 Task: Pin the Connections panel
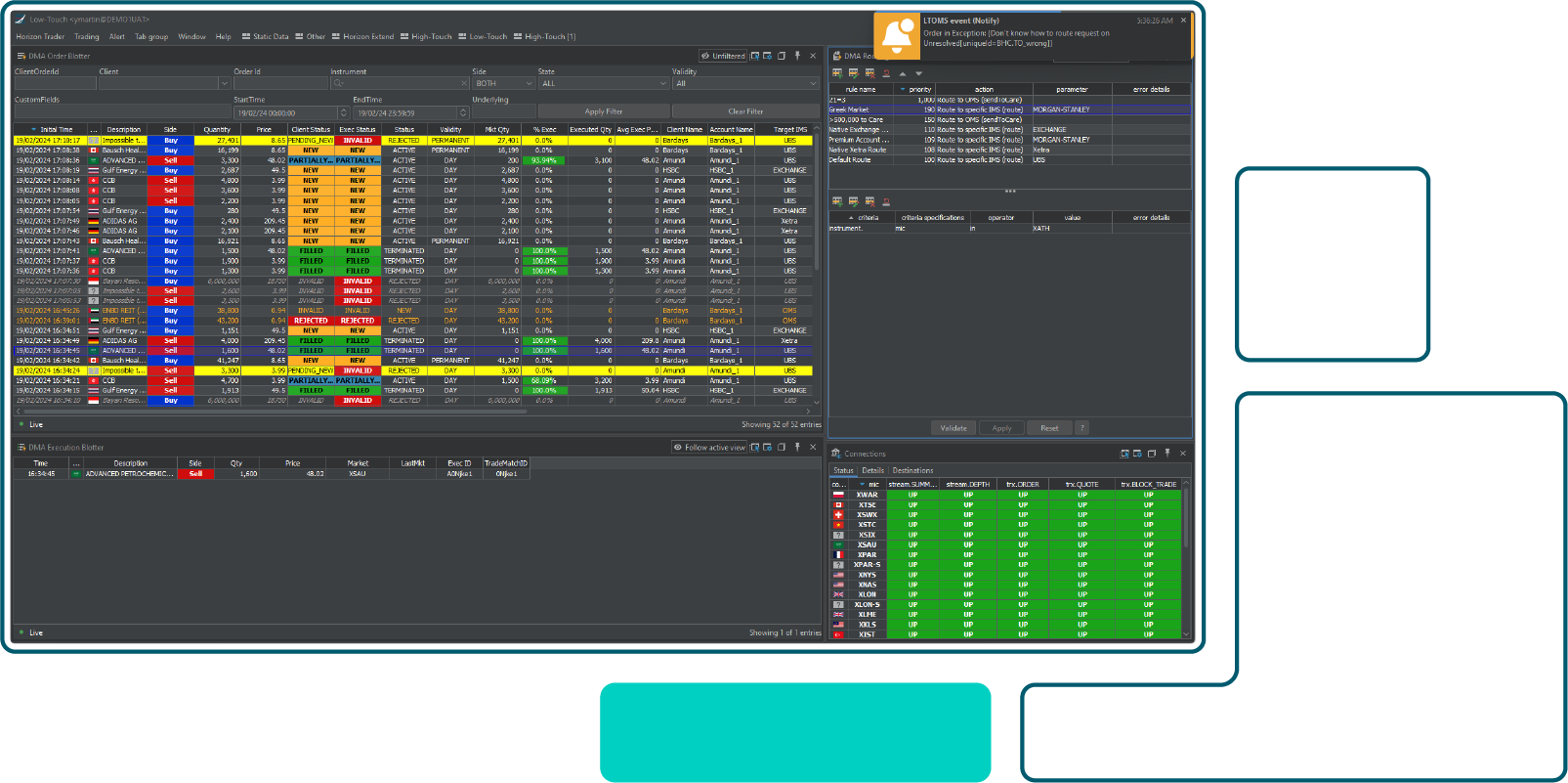click(x=1167, y=454)
